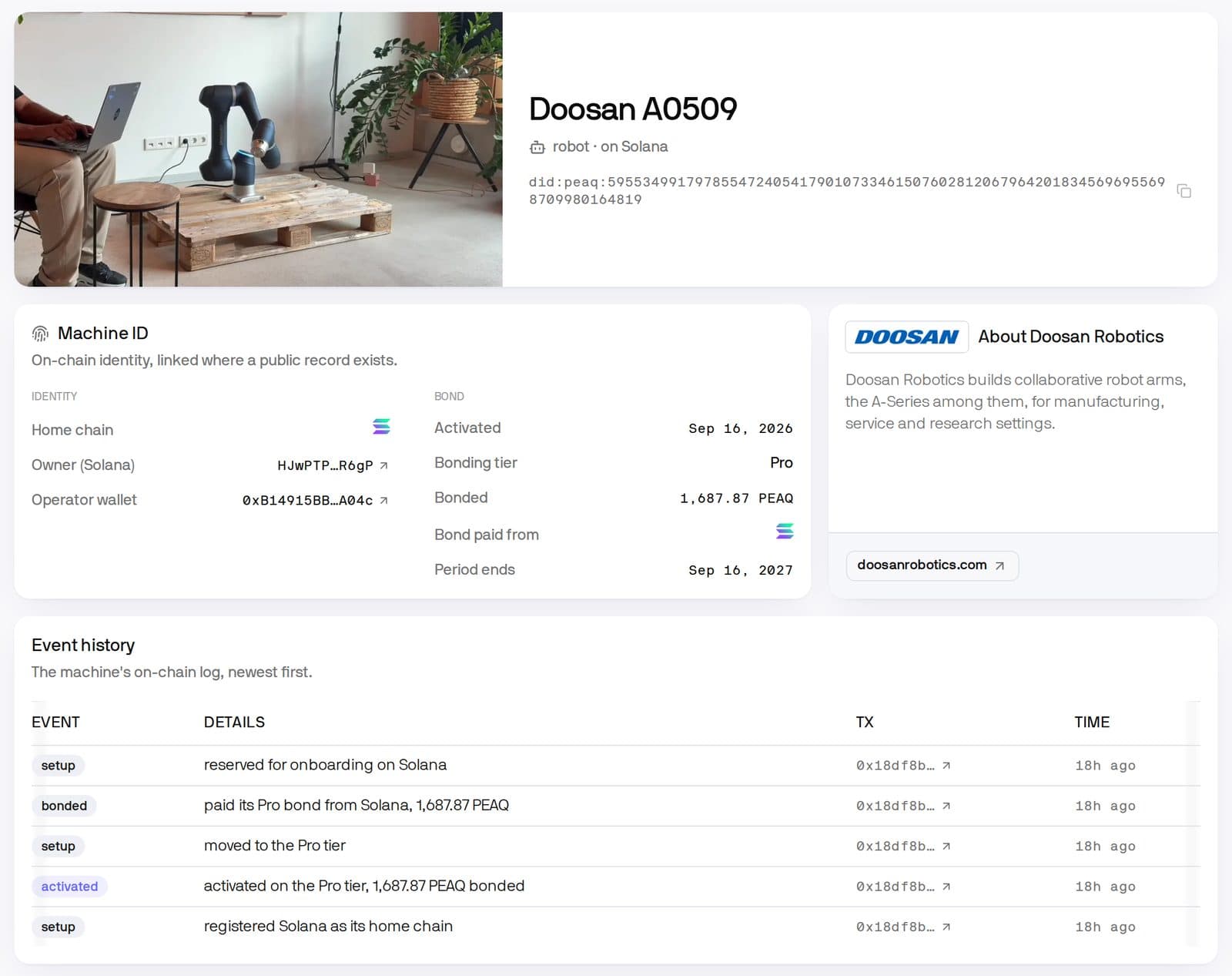This screenshot has width=1232, height=976.
Task: Click the 'activated' event tag
Action: 69,887
